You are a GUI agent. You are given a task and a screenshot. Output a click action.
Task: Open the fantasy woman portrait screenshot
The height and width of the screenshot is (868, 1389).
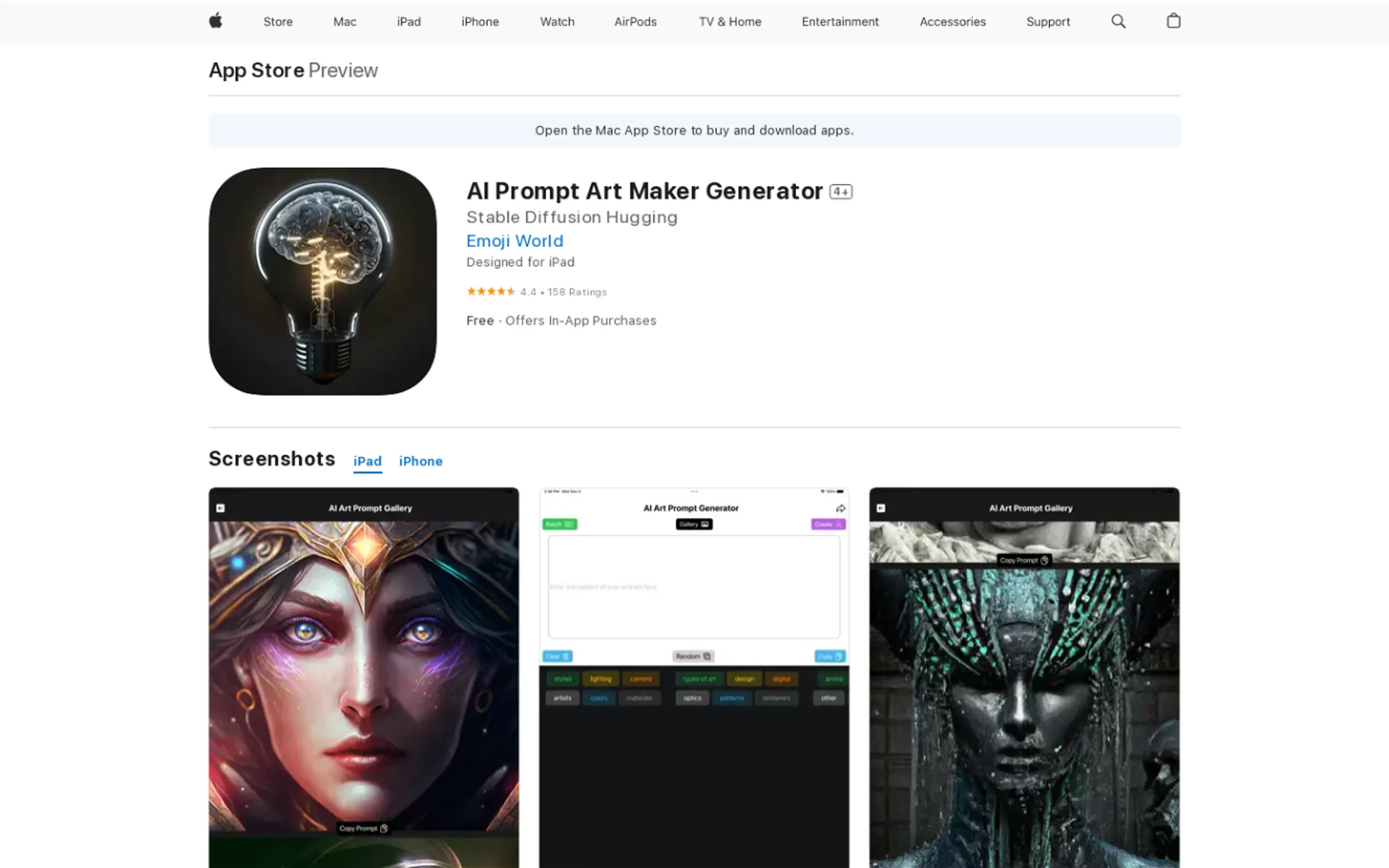pos(364,677)
